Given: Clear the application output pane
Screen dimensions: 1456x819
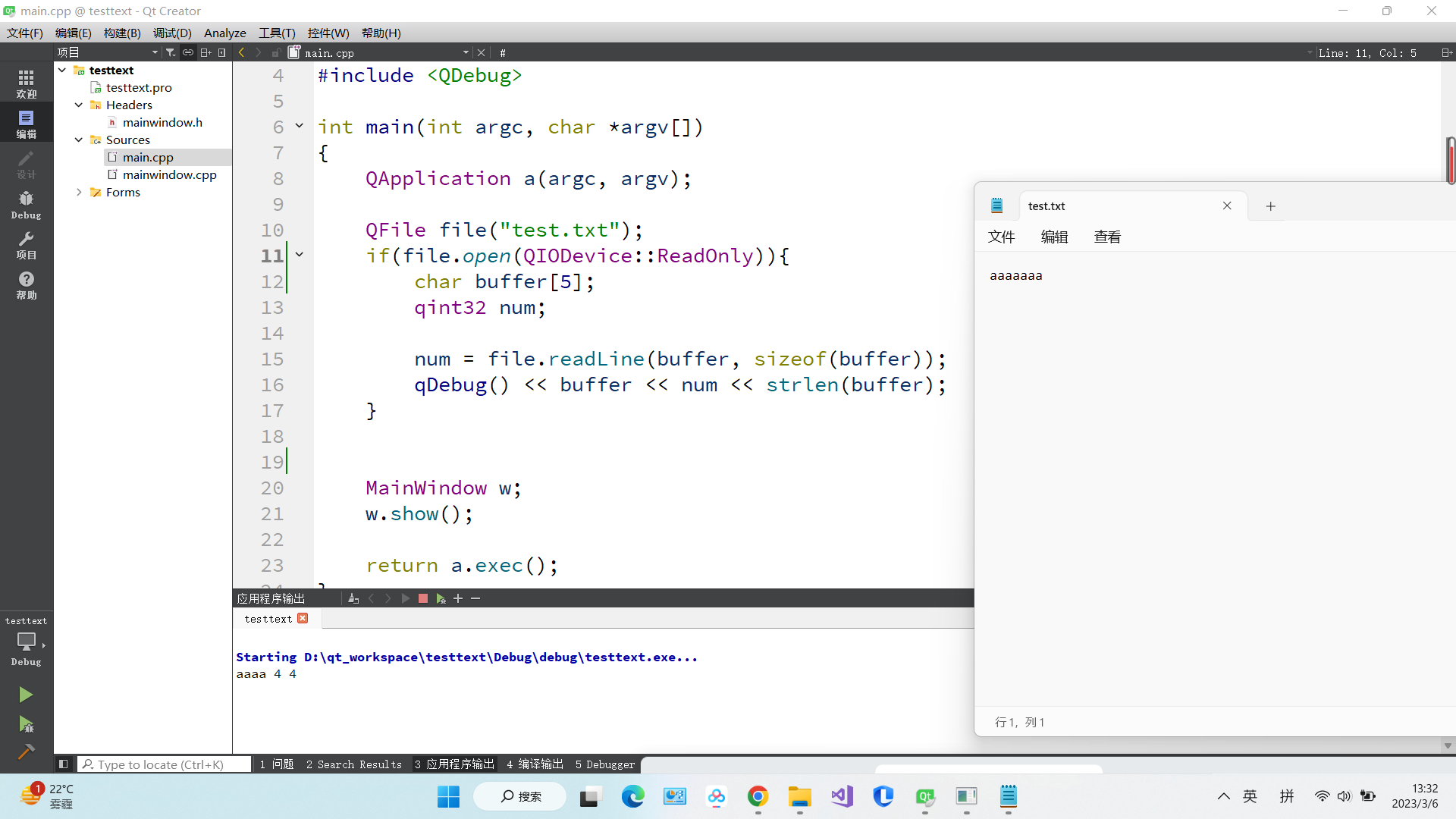Looking at the screenshot, I should tap(353, 598).
